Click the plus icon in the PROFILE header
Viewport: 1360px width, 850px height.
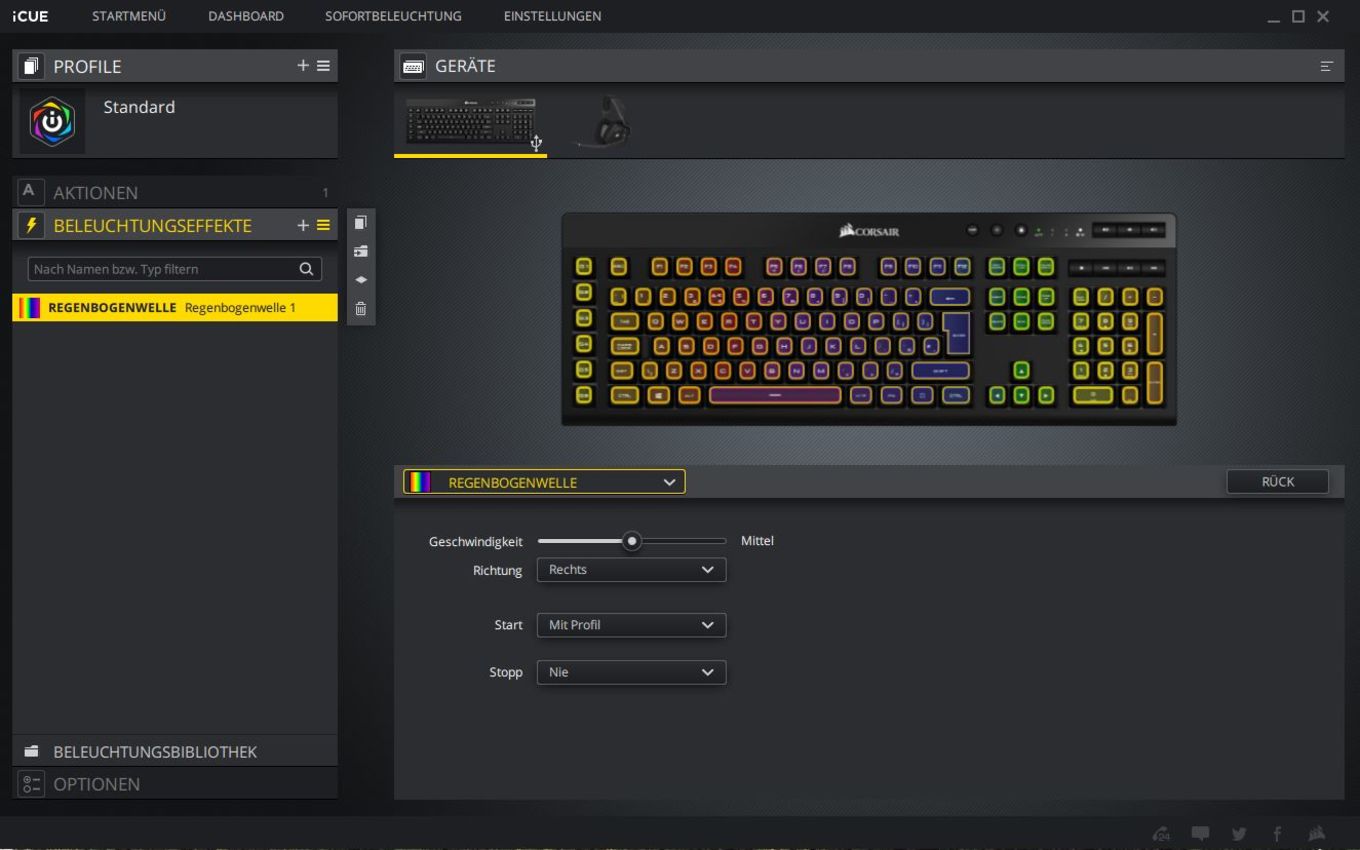303,66
